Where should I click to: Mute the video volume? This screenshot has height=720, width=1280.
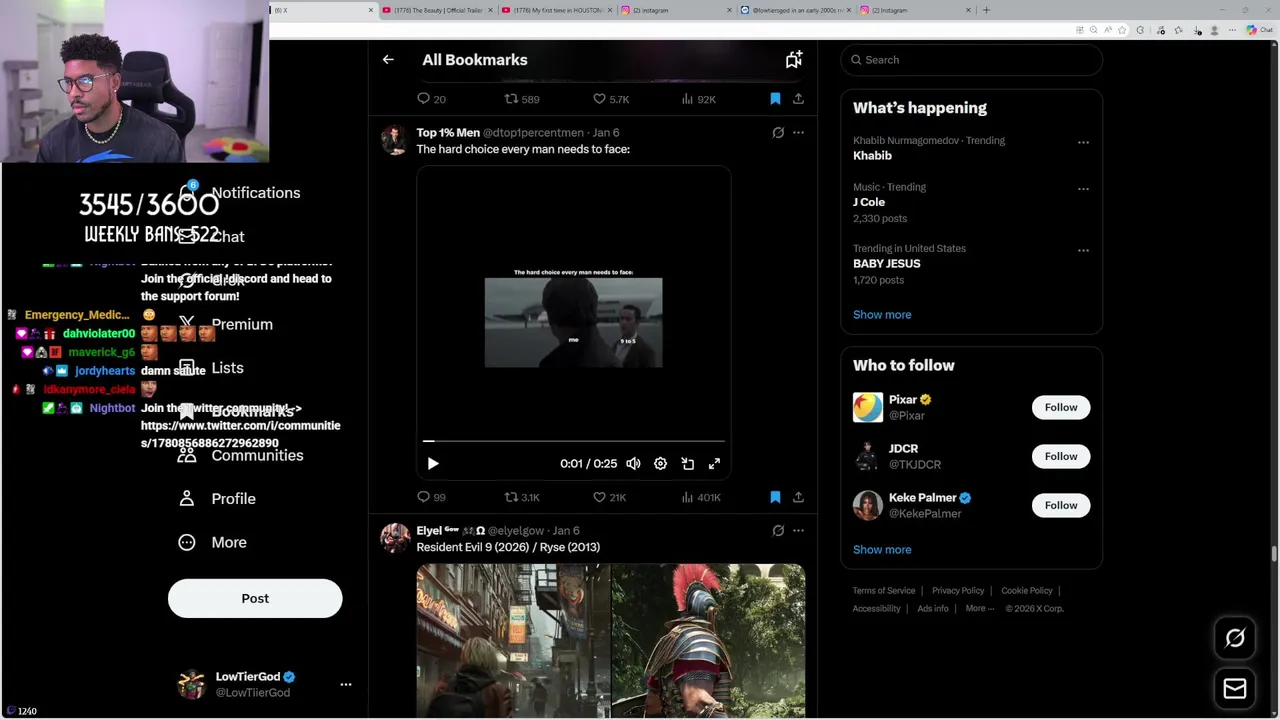(633, 464)
